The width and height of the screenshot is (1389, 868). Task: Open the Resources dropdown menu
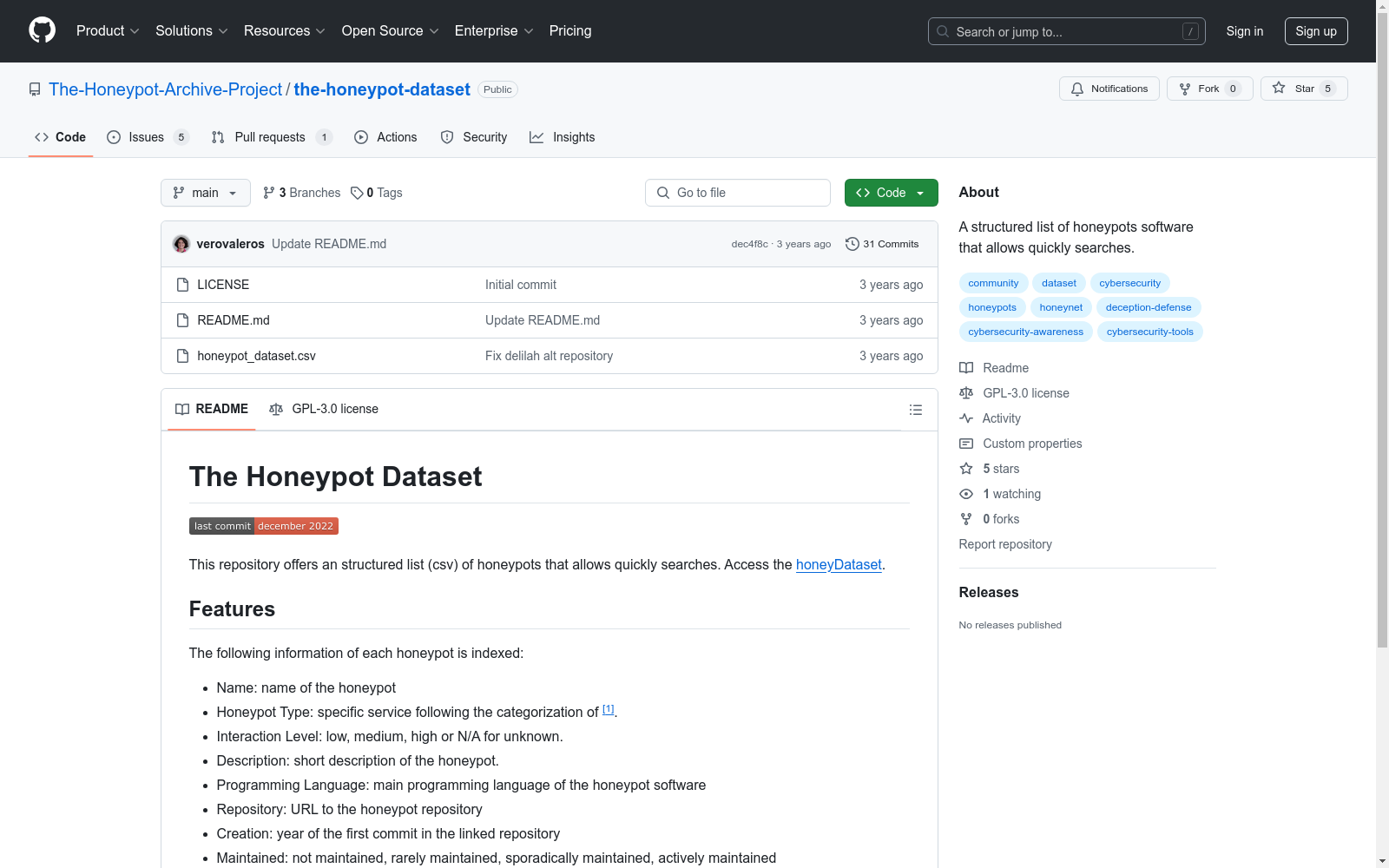click(285, 30)
